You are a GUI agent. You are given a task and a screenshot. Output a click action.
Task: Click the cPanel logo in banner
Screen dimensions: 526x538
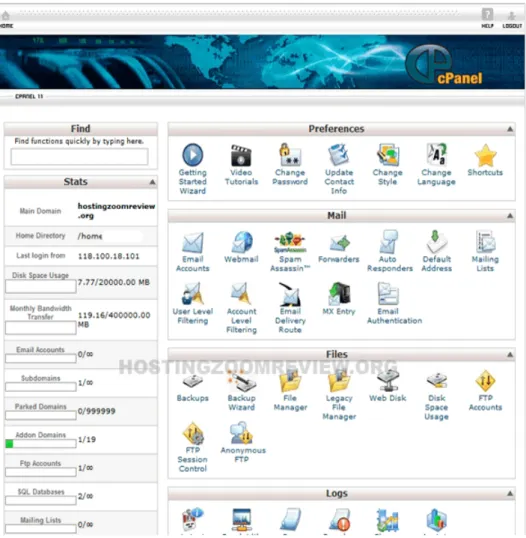click(444, 65)
